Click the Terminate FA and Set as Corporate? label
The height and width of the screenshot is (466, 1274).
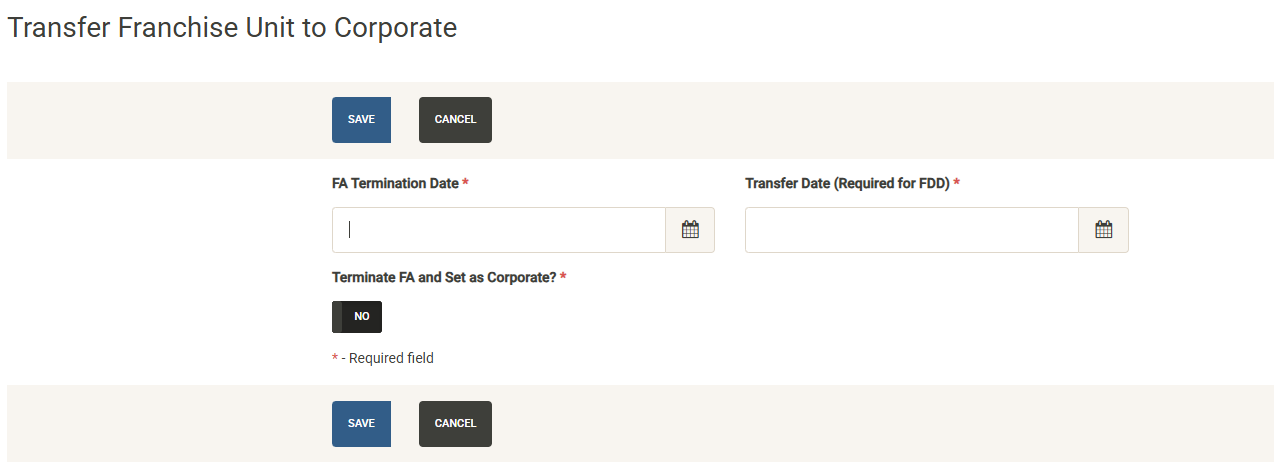[444, 277]
